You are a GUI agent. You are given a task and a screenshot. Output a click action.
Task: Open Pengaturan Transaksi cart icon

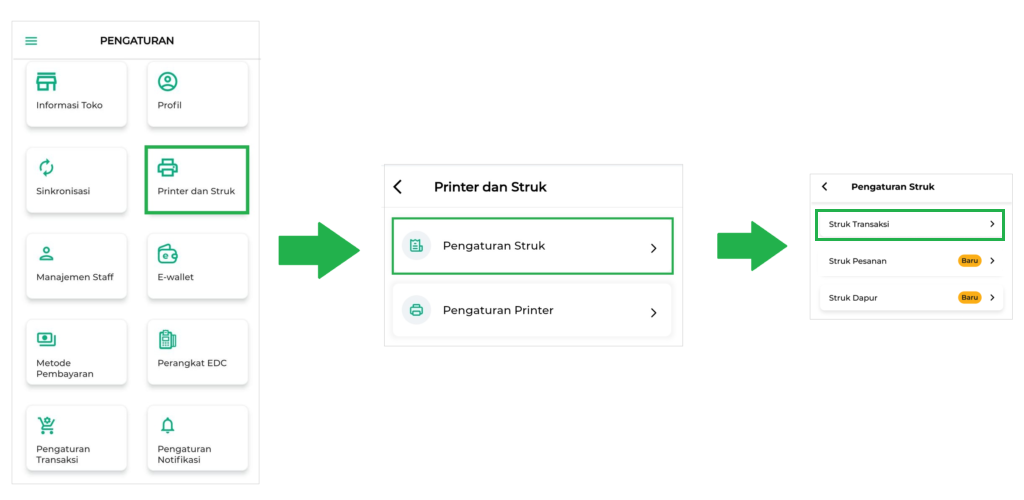pos(46,426)
